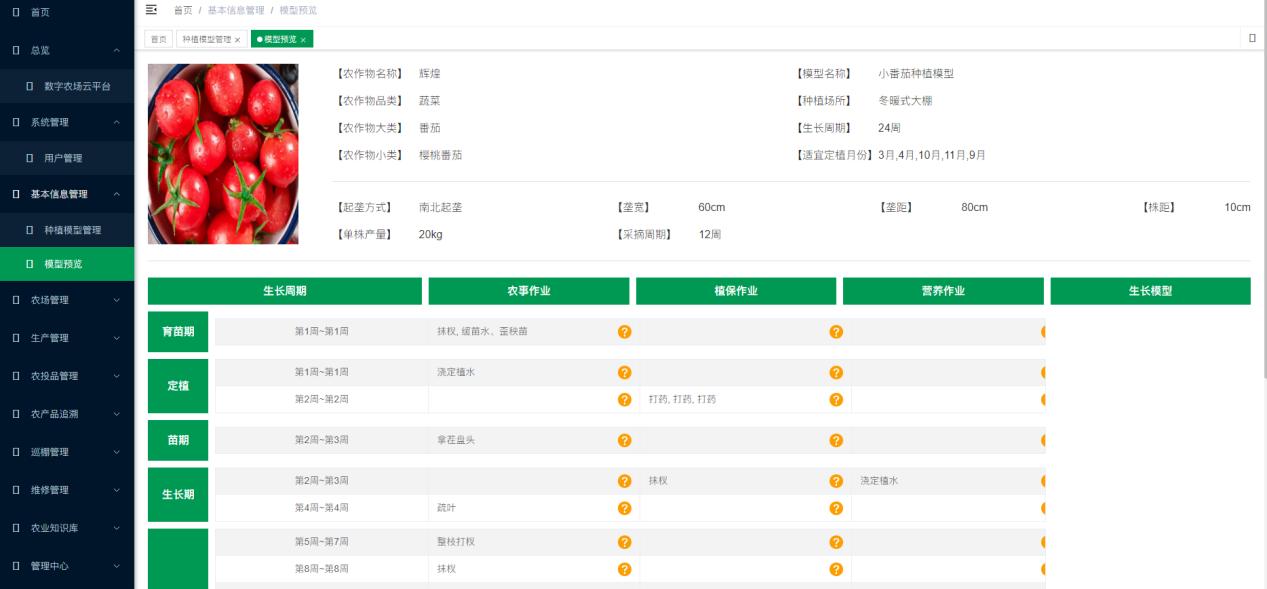
Task: Open the 用户管理 sidebar entry
Action: click(62, 157)
